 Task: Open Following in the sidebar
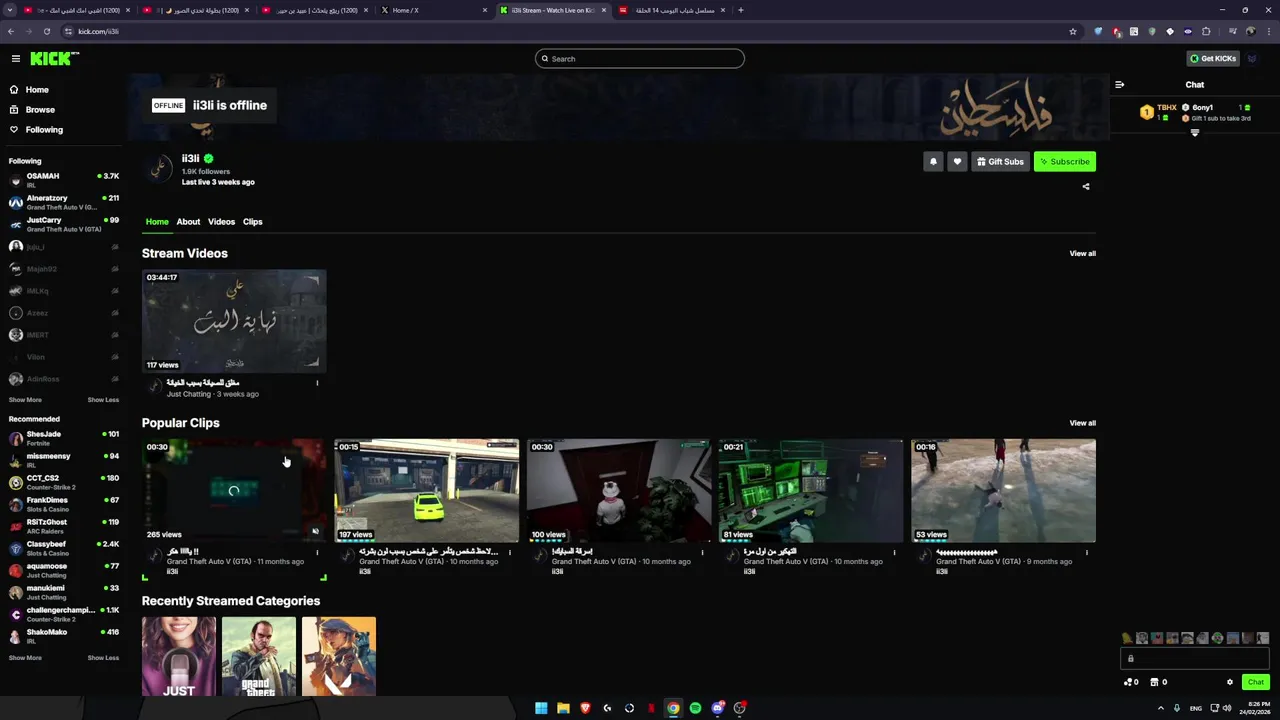44,130
